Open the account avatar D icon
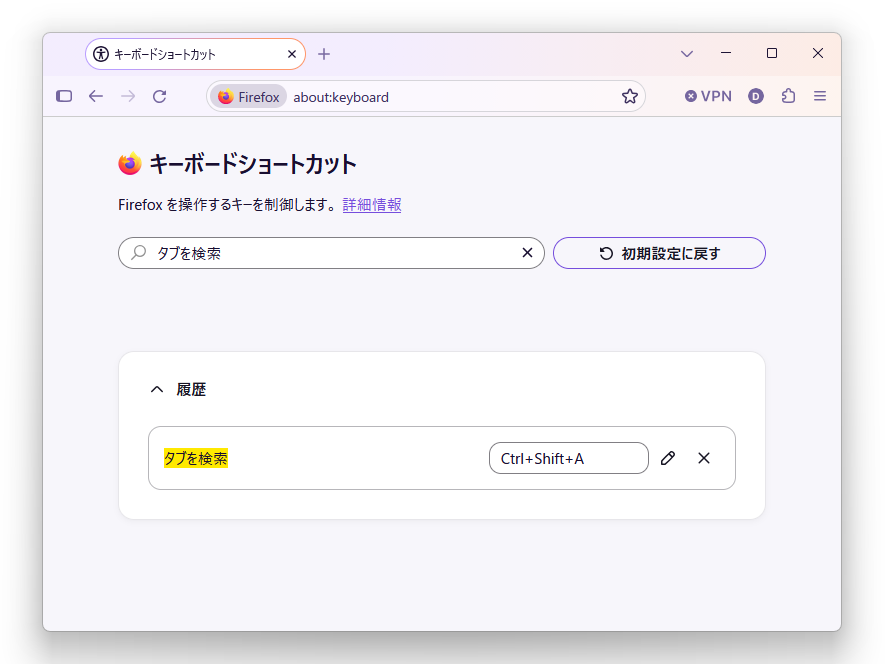 pos(756,97)
